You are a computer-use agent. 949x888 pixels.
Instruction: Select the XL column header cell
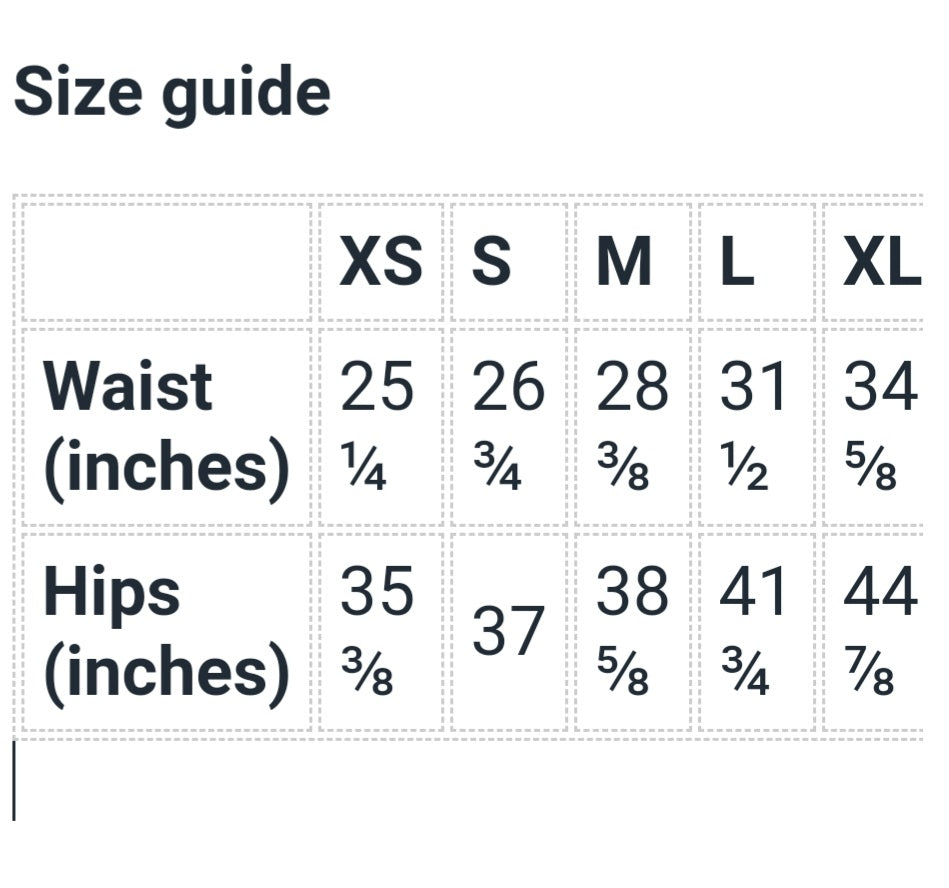[x=874, y=262]
